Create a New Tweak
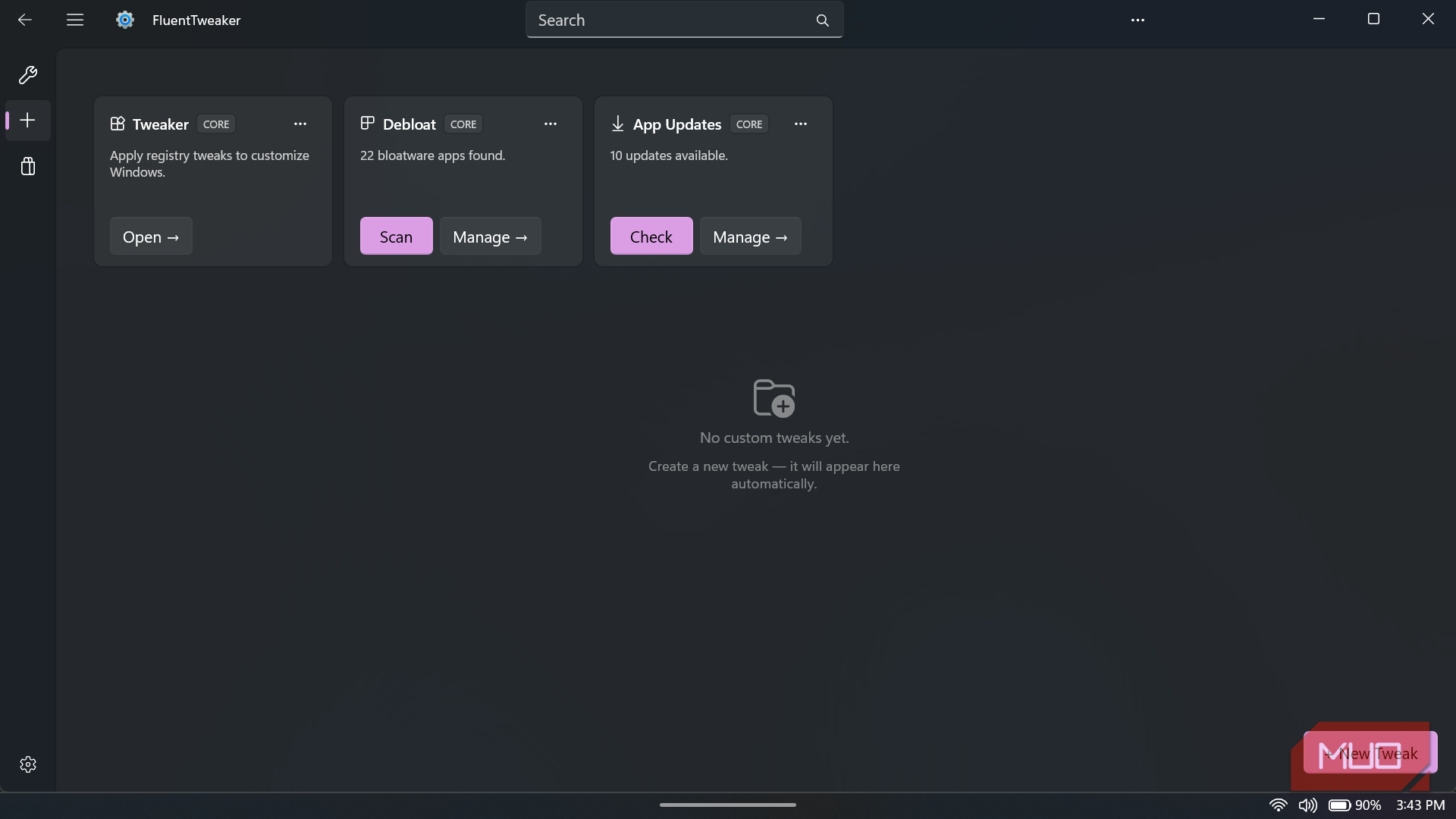This screenshot has height=819, width=1456. 1370,753
